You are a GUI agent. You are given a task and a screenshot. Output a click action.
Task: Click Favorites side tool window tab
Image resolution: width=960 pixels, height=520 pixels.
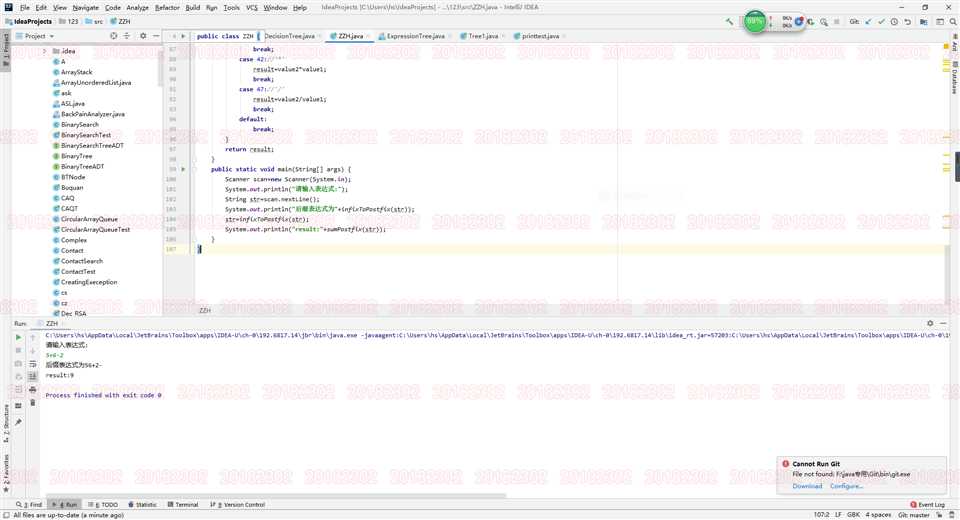coord(6,471)
